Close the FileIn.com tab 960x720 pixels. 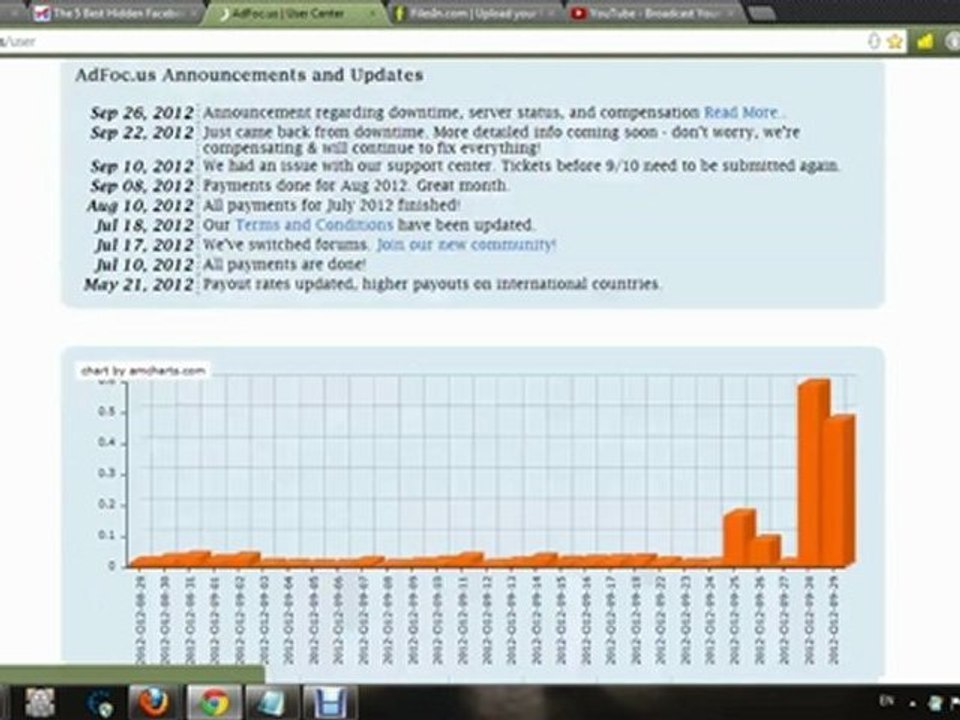tap(552, 13)
